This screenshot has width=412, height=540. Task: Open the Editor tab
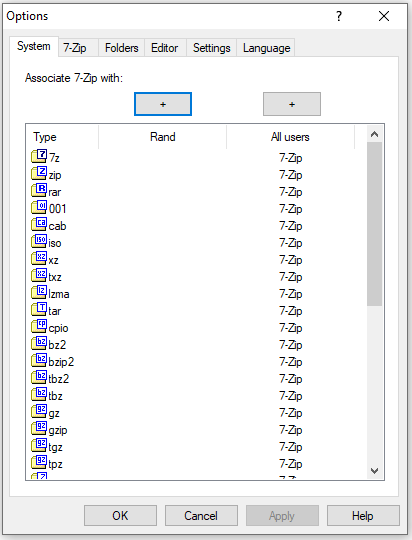pos(165,48)
